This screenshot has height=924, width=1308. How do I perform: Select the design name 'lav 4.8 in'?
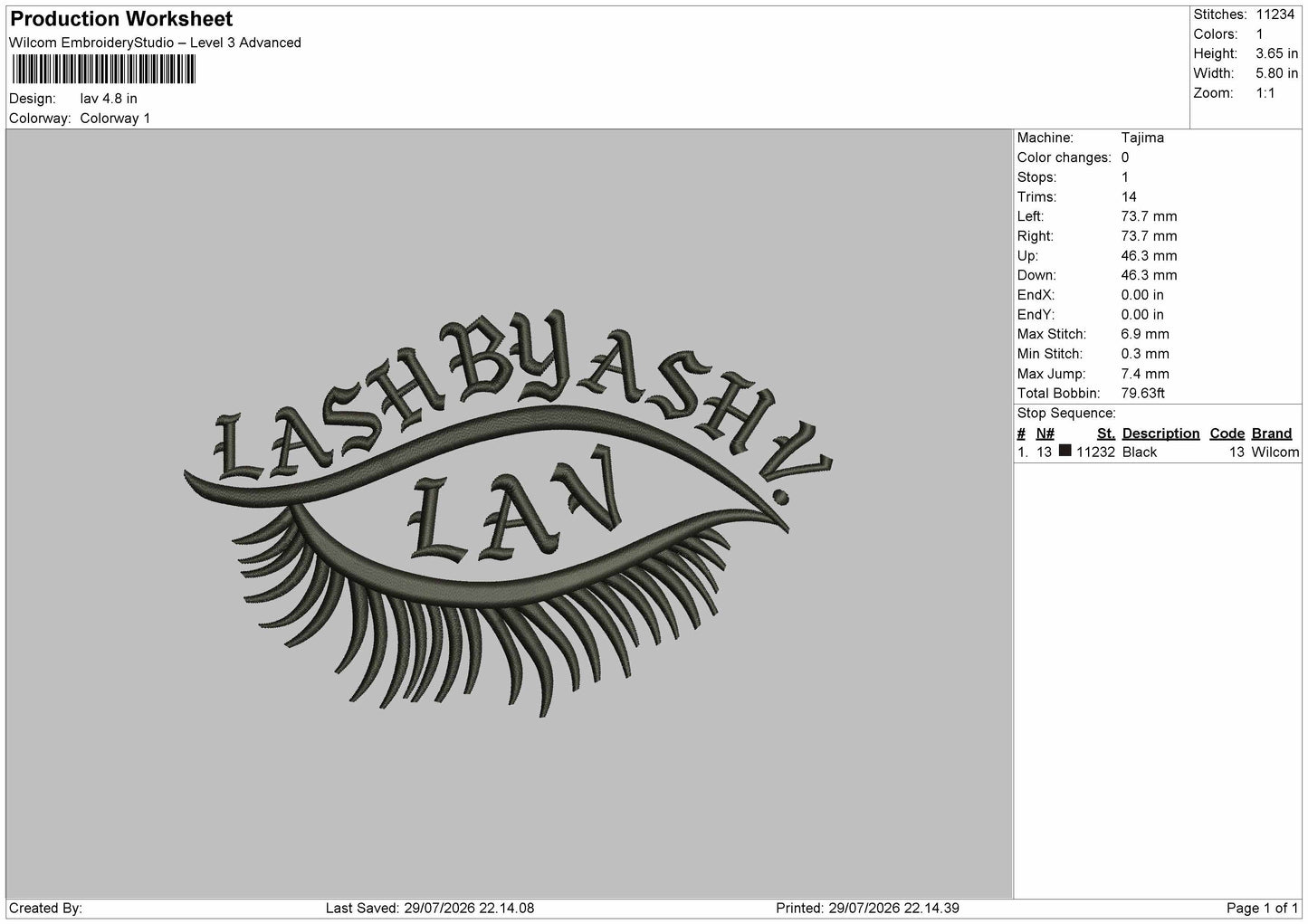tap(109, 99)
